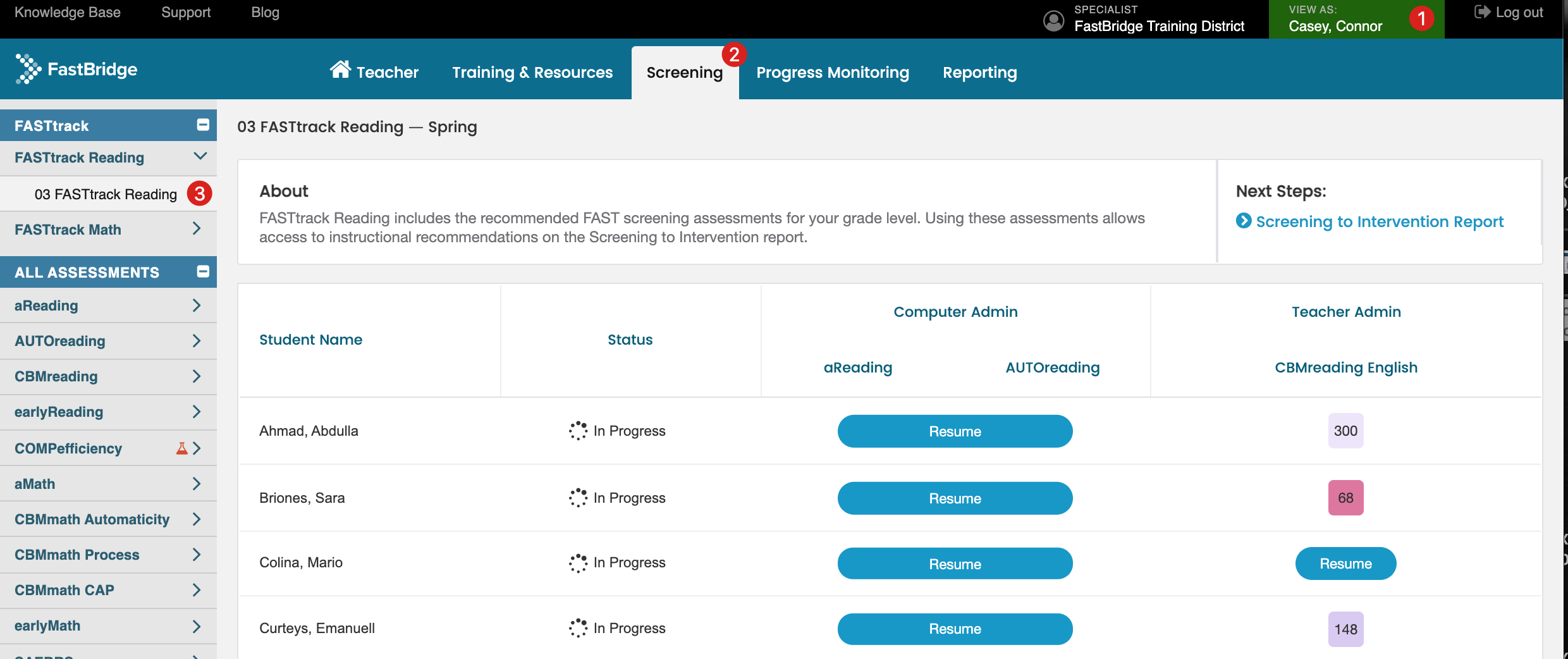Open Screening to Intervention Report
Viewport: 1568px width, 659px height.
(1380, 221)
